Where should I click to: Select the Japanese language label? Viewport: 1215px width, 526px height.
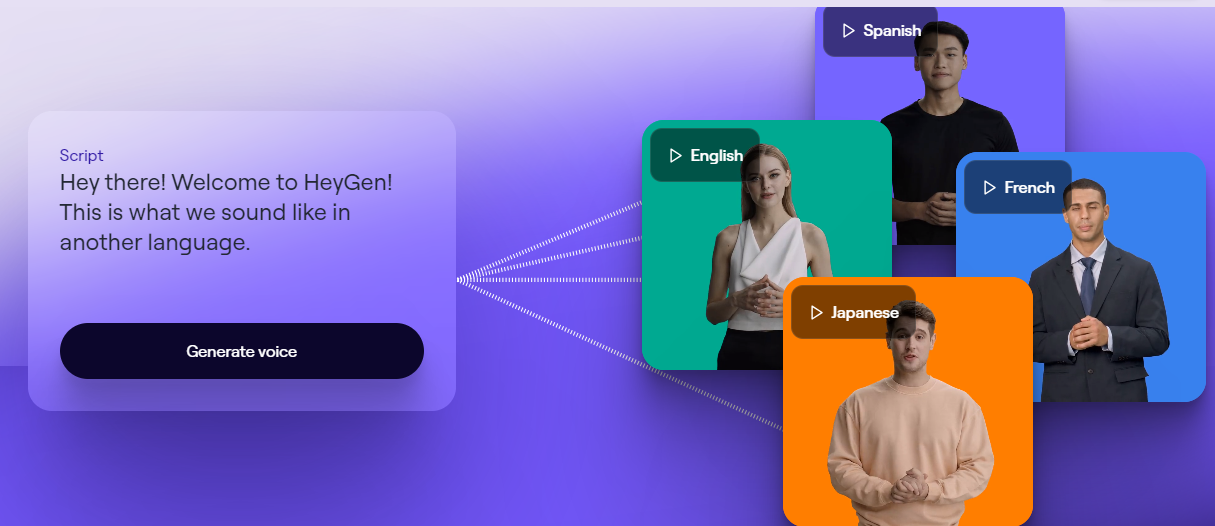(x=865, y=313)
